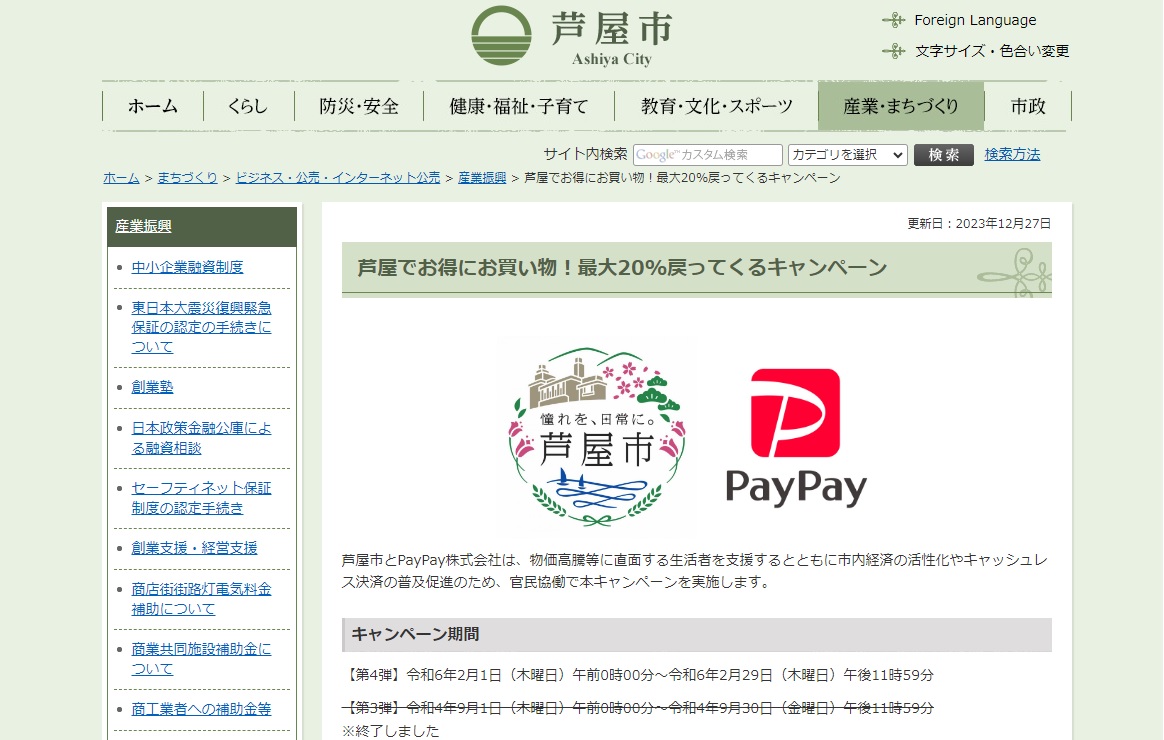
Task: Click the 芦屋市 emblem campaign image
Action: 598,436
